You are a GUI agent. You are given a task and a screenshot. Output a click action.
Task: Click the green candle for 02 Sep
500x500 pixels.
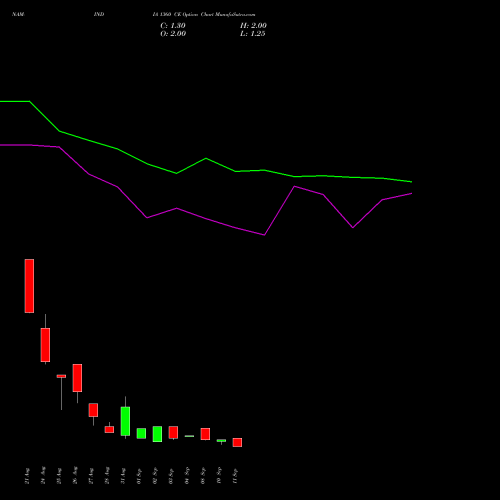point(157,434)
